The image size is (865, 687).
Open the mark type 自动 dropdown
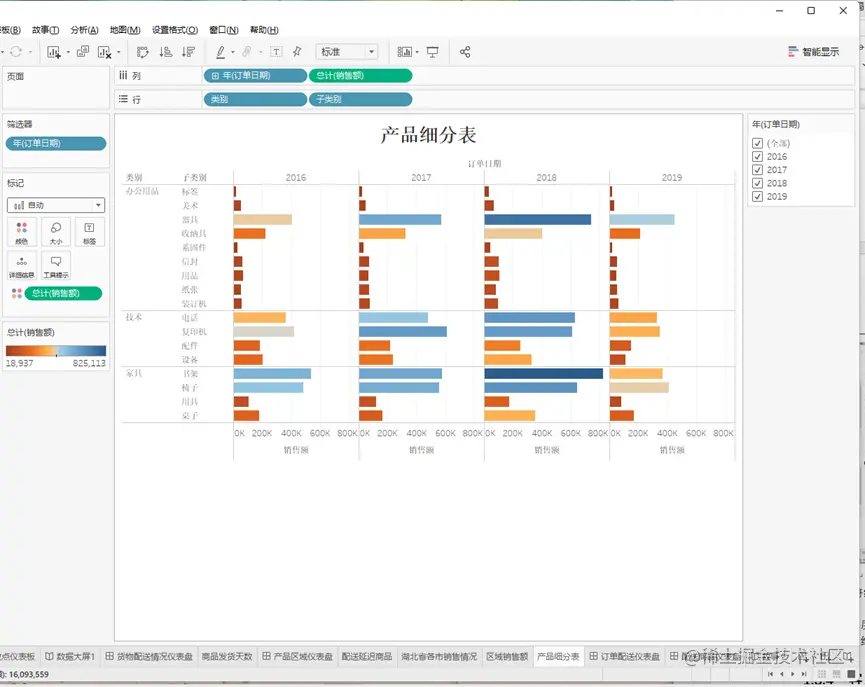56,205
